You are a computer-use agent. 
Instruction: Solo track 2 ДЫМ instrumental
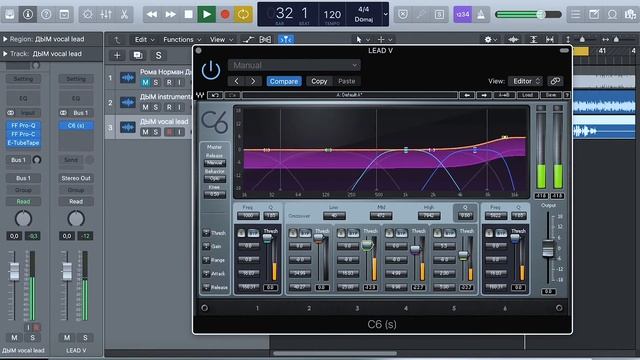click(x=156, y=107)
